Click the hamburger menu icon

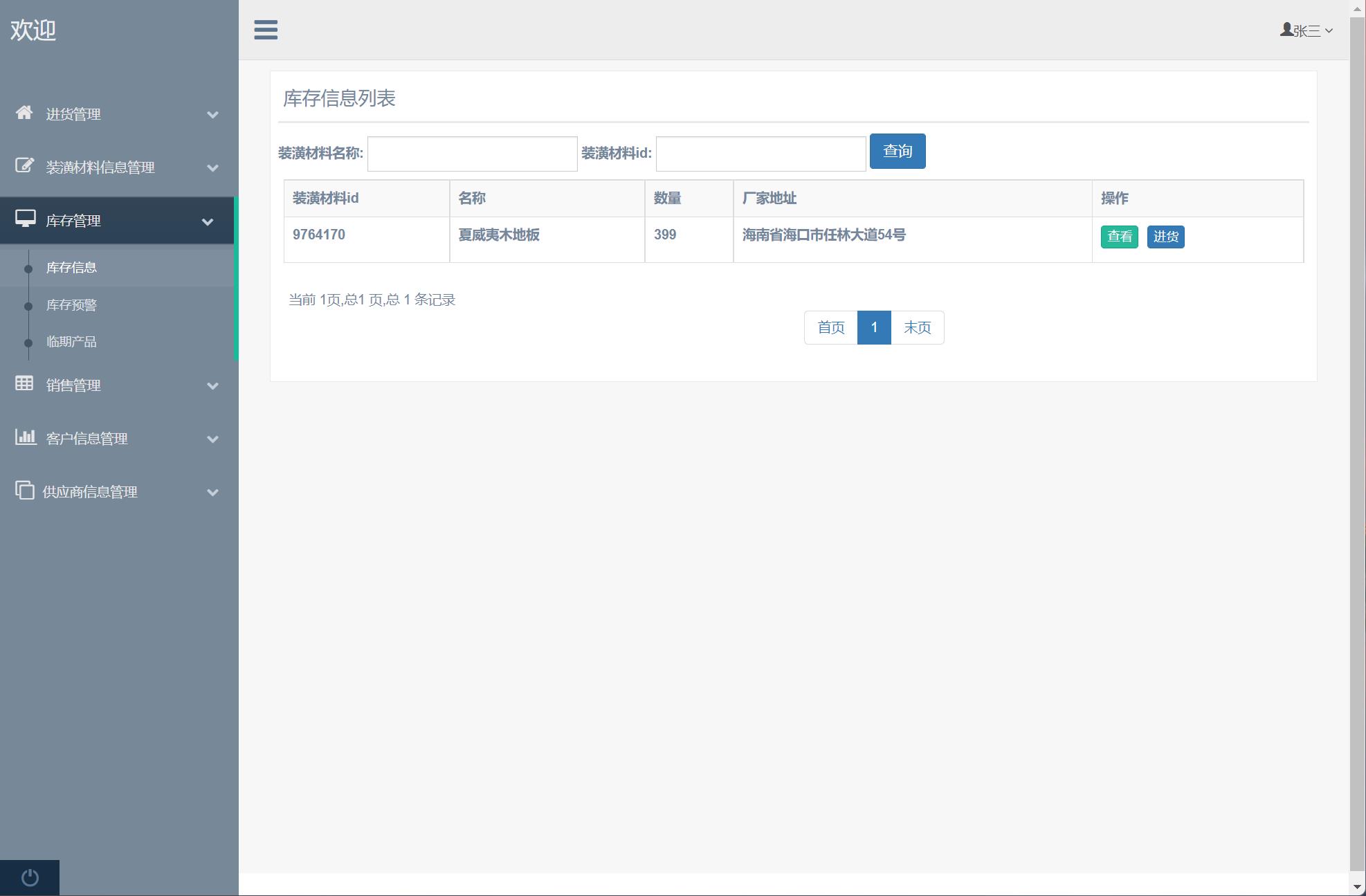(x=266, y=30)
